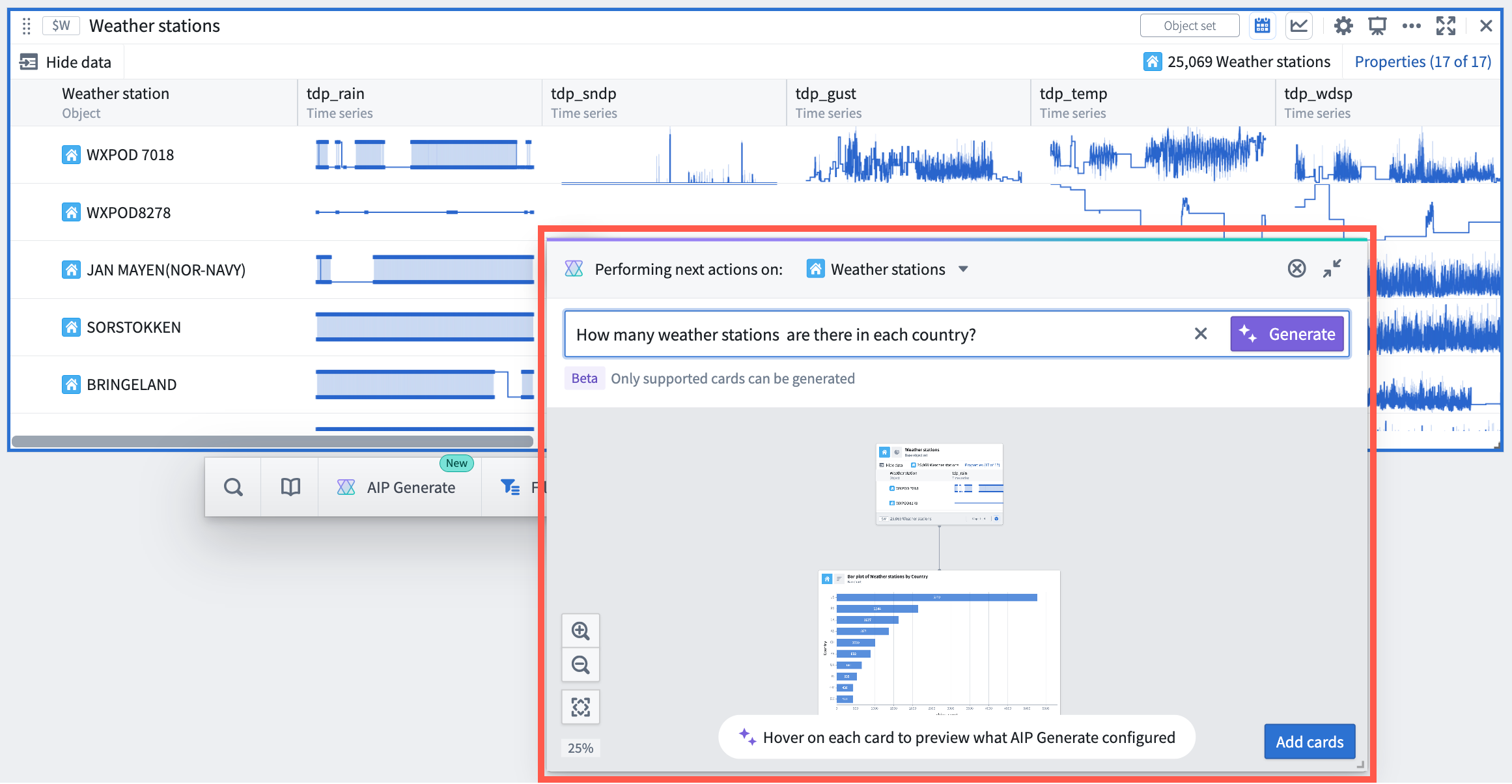Expand the card to fullscreen
Image resolution: width=1512 pixels, height=784 pixels.
click(x=1446, y=26)
